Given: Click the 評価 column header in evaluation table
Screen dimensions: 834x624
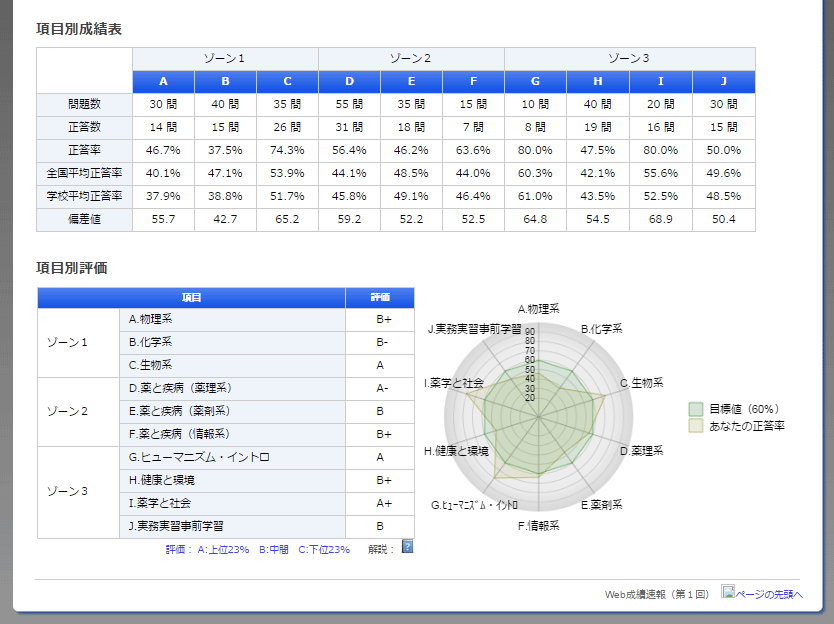Looking at the screenshot, I should click(x=379, y=298).
